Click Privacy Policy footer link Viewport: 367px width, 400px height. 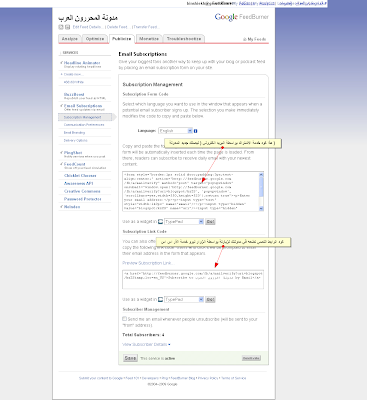point(208,378)
